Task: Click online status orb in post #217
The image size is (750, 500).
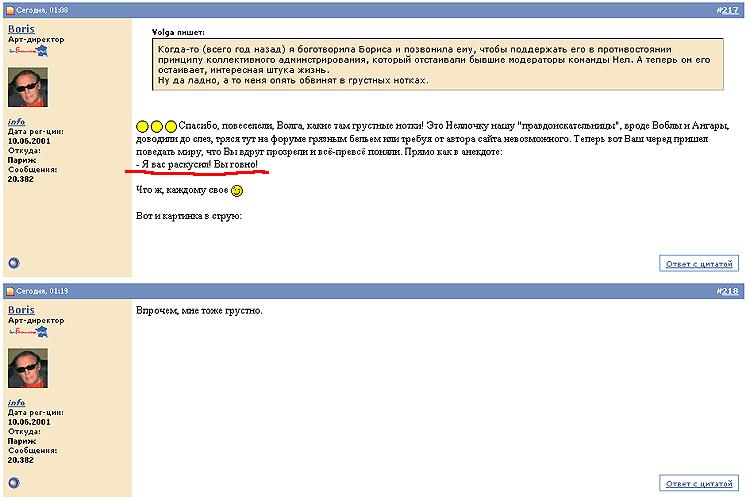Action: pyautogui.click(x=14, y=264)
